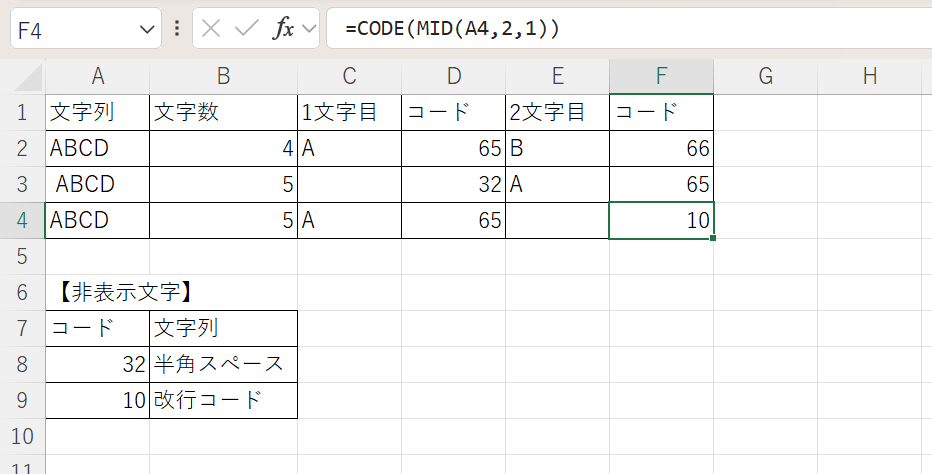Screen dimensions: 932x474
Task: Select column G header
Action: [x=766, y=76]
